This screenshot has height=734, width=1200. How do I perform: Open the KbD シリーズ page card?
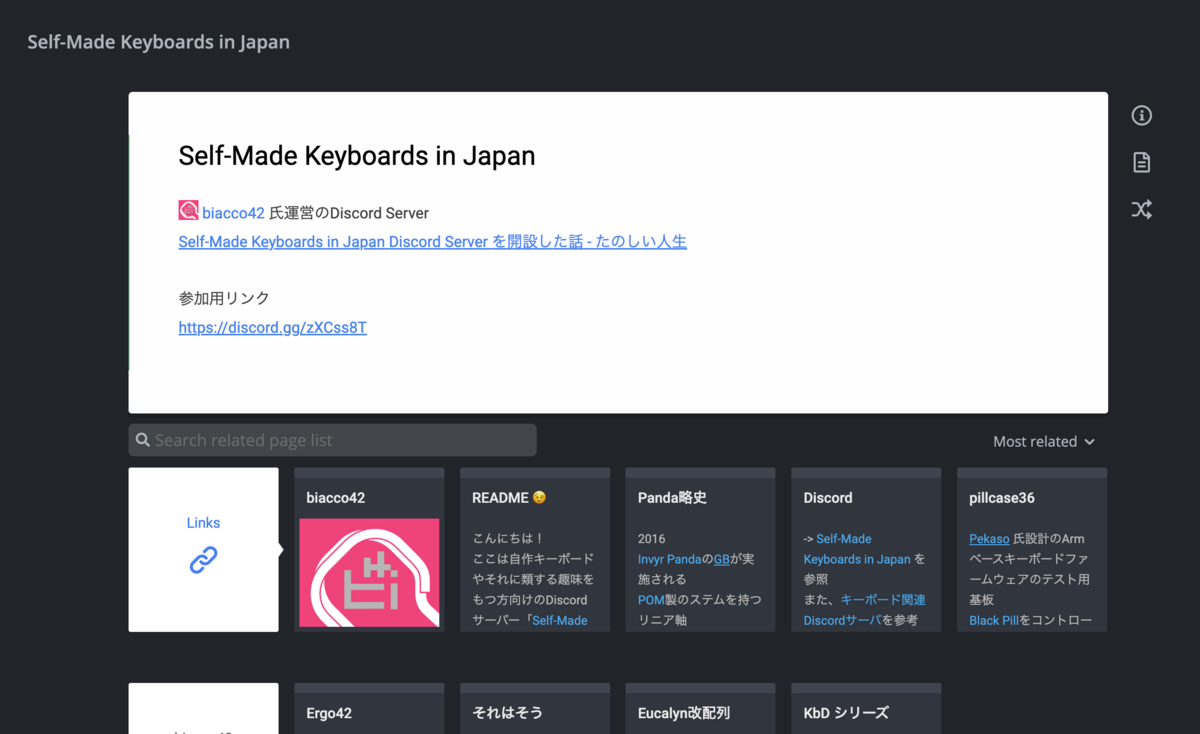pyautogui.click(x=866, y=709)
